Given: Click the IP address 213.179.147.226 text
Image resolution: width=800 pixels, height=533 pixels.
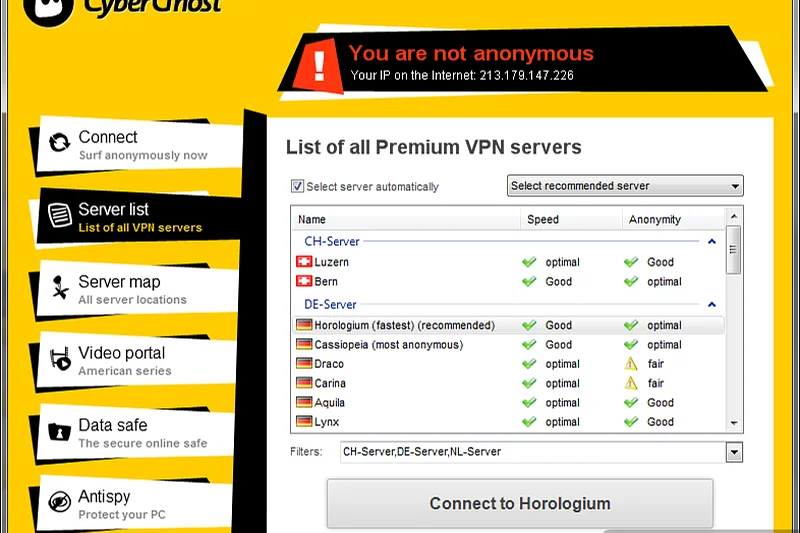Looking at the screenshot, I should pos(526,75).
